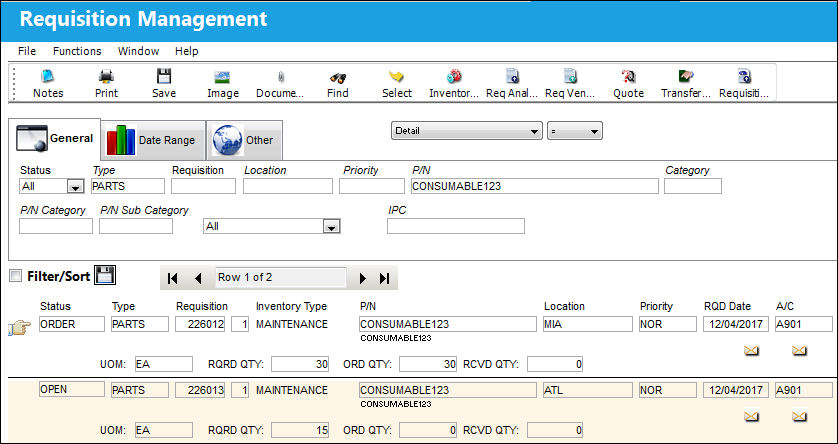This screenshot has height=444, width=838.
Task: Open the Status All dropdown
Action: pos(75,187)
